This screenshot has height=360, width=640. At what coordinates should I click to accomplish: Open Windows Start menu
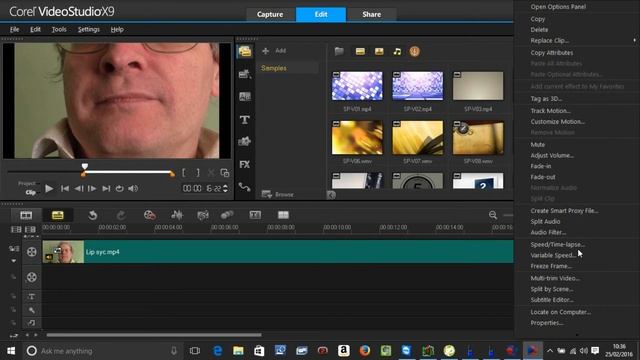point(11,351)
